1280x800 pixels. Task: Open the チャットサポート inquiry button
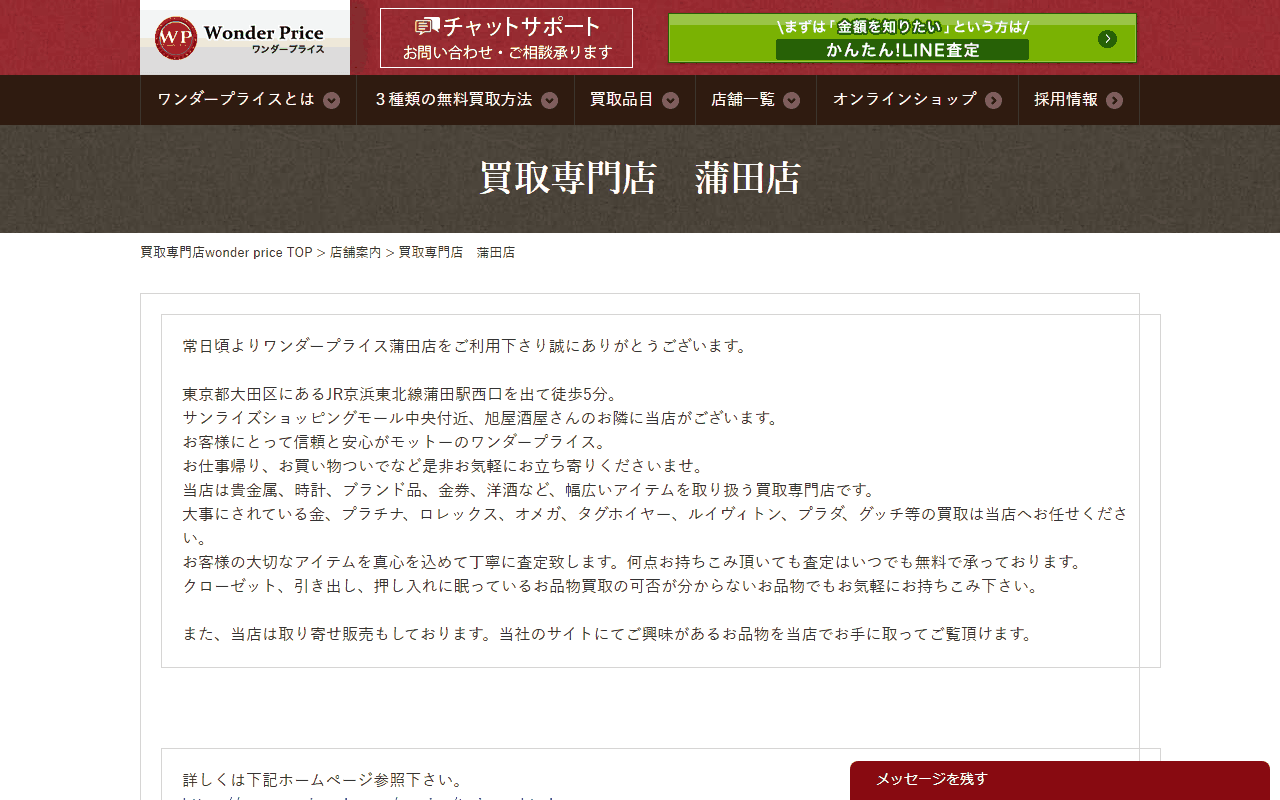(506, 38)
